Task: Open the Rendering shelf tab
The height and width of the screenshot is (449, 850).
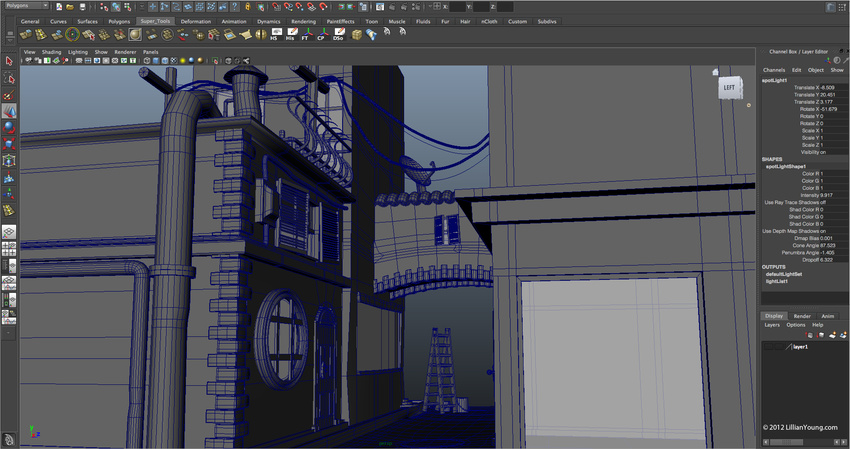Action: click(x=303, y=22)
